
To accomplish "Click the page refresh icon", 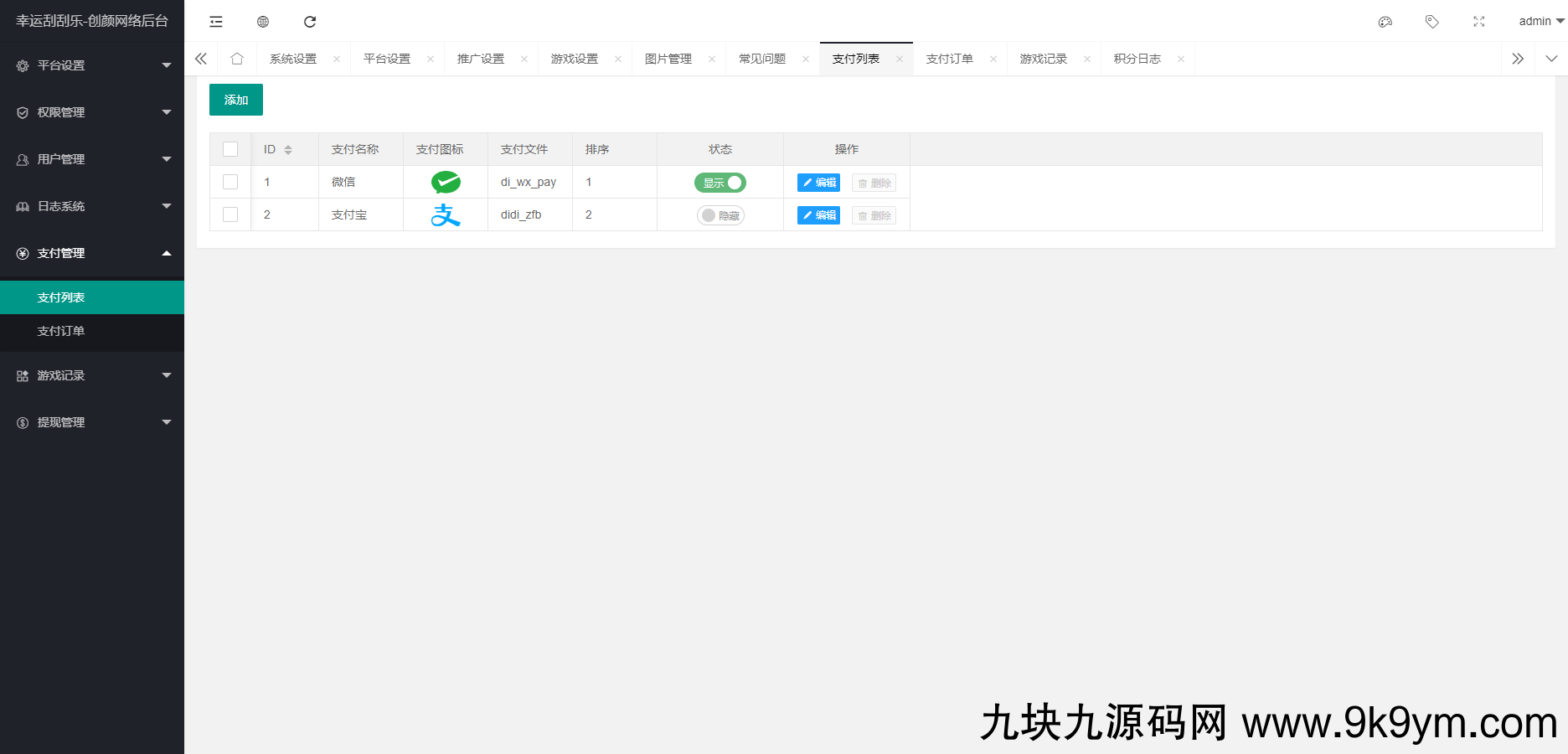I will [x=310, y=21].
